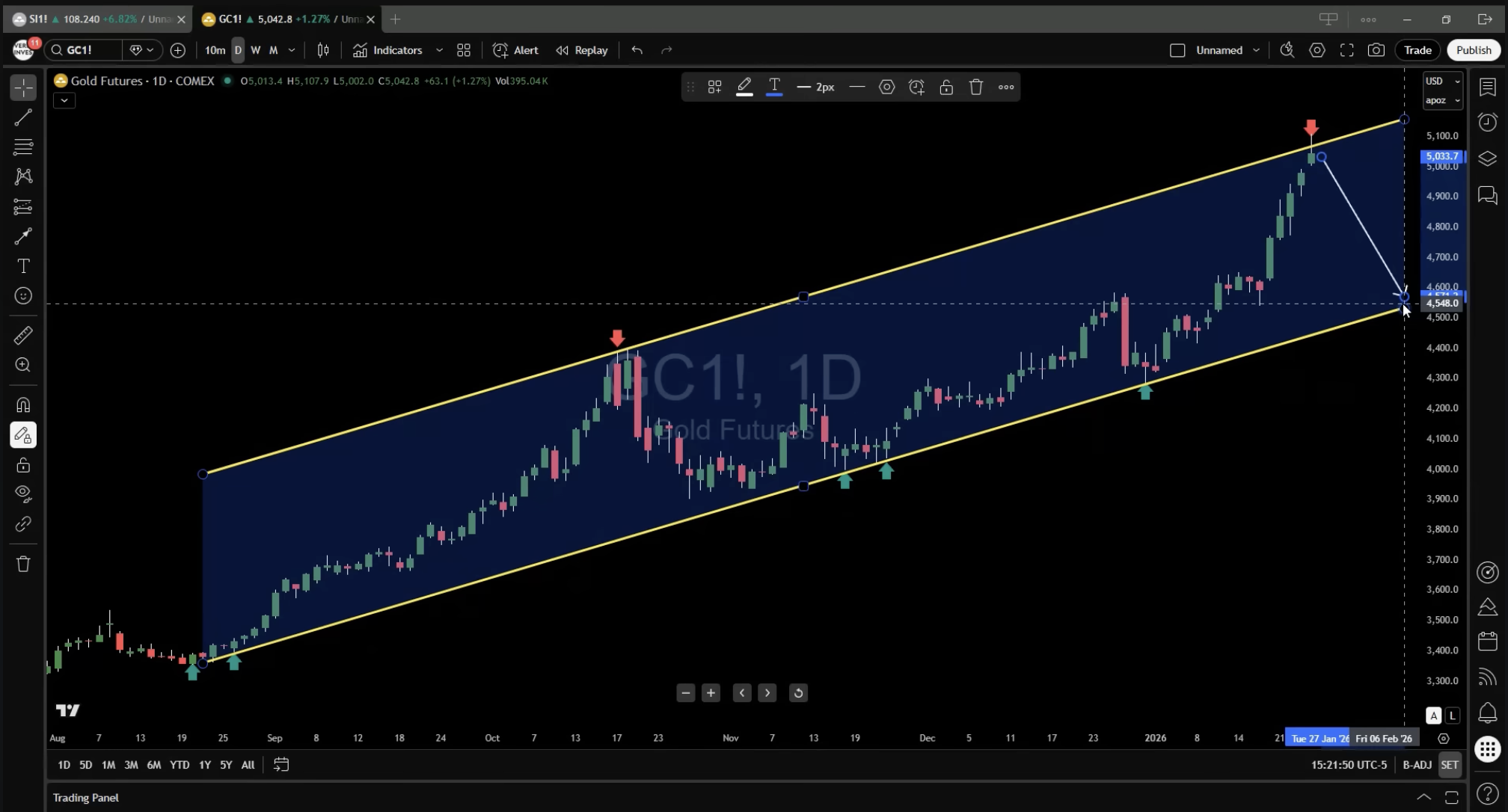Click the trash icon in drawing toolbar
This screenshot has height=812, width=1508.
(x=23, y=564)
